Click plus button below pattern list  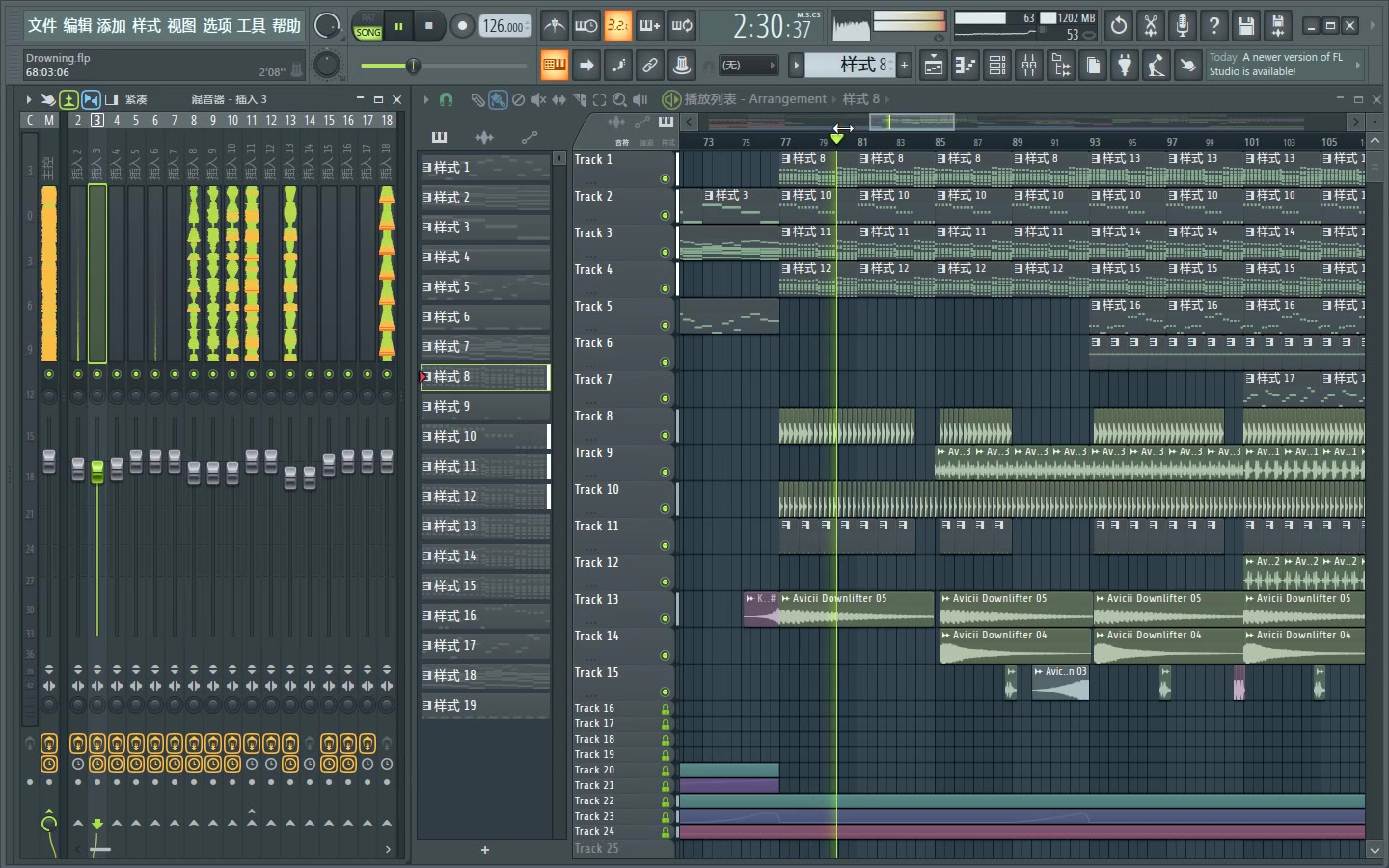(485, 850)
